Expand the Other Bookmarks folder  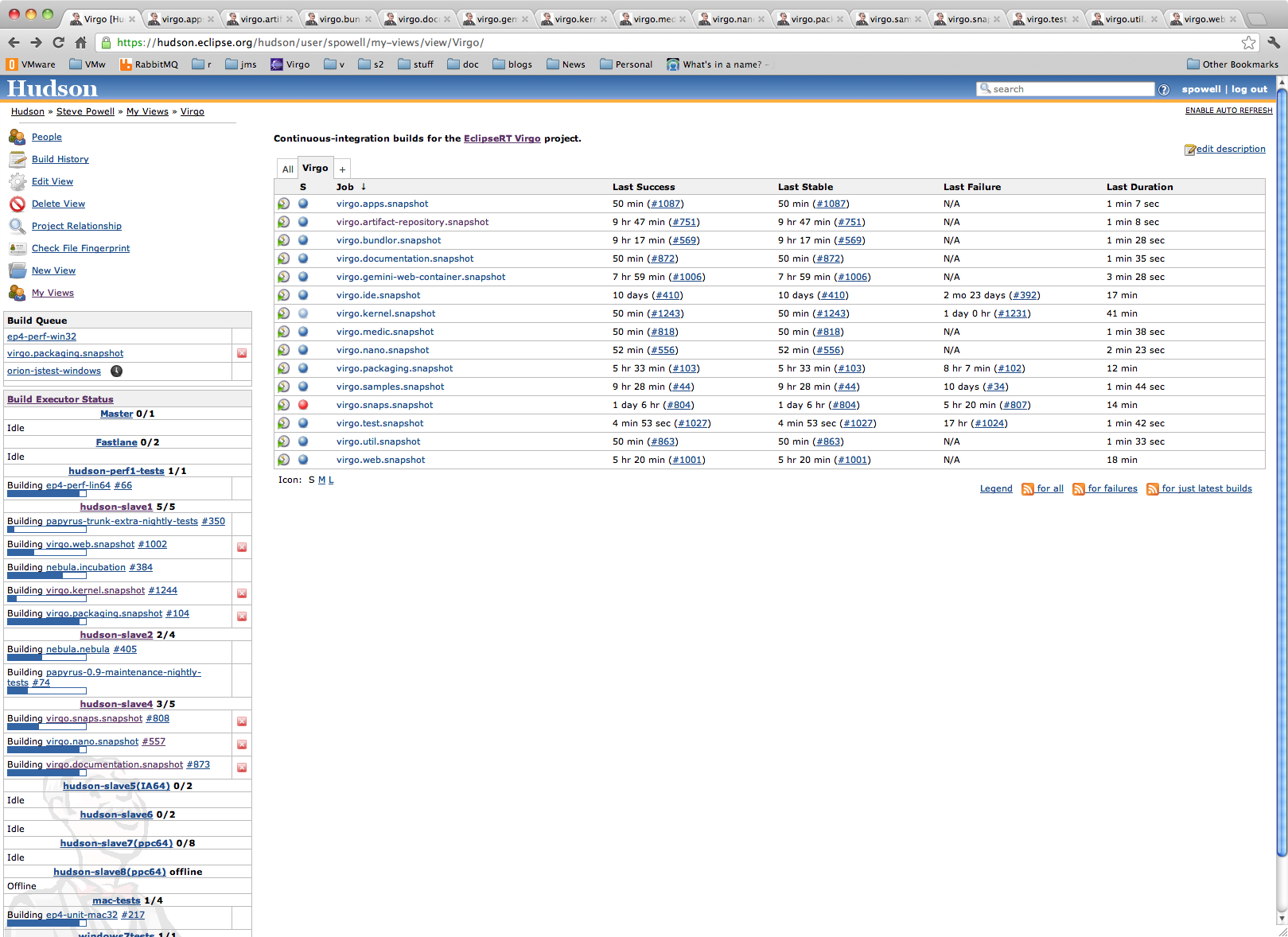[x=1232, y=64]
